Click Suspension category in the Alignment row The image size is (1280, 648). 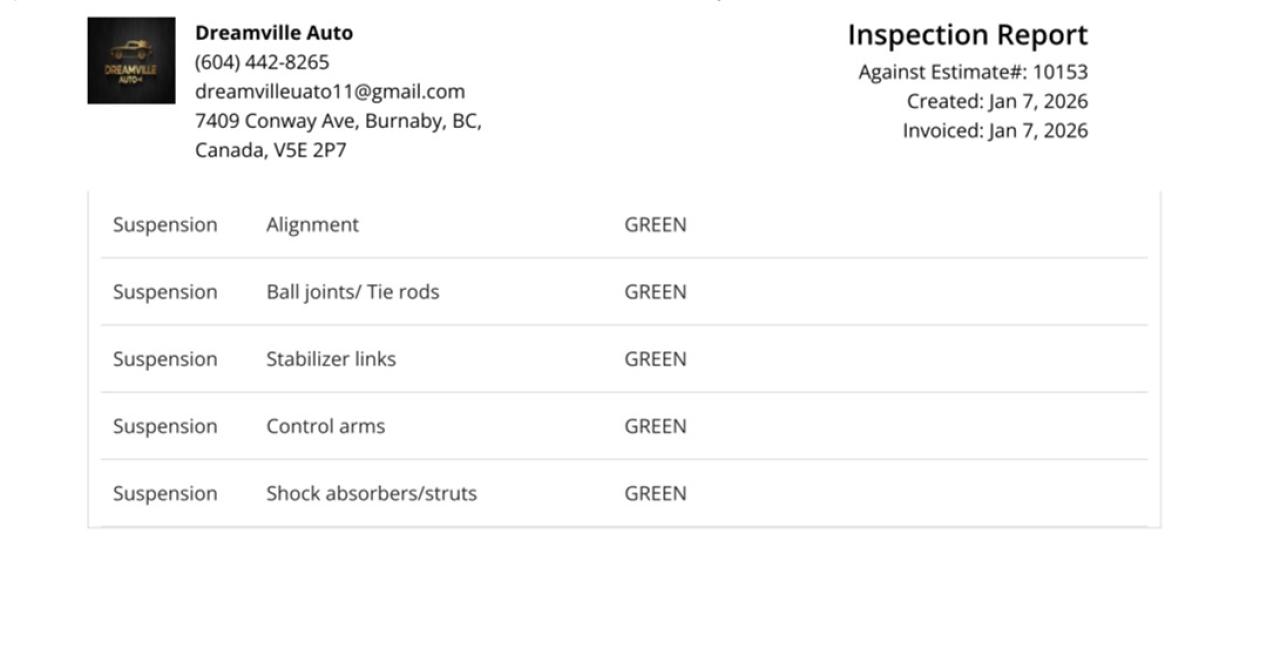pyautogui.click(x=165, y=225)
